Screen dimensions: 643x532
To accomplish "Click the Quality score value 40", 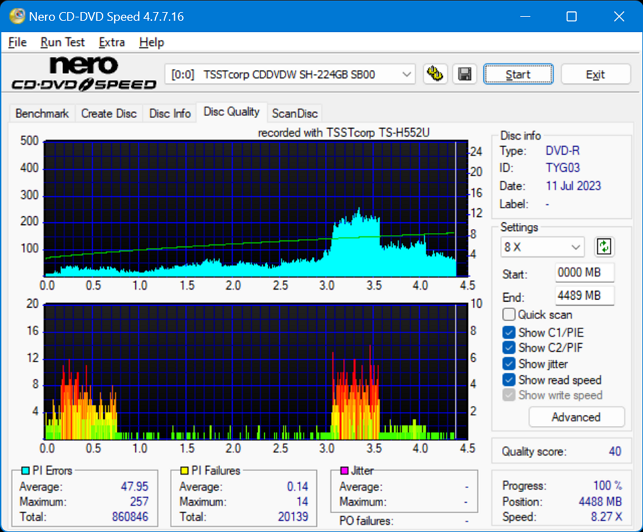I will click(x=615, y=452).
